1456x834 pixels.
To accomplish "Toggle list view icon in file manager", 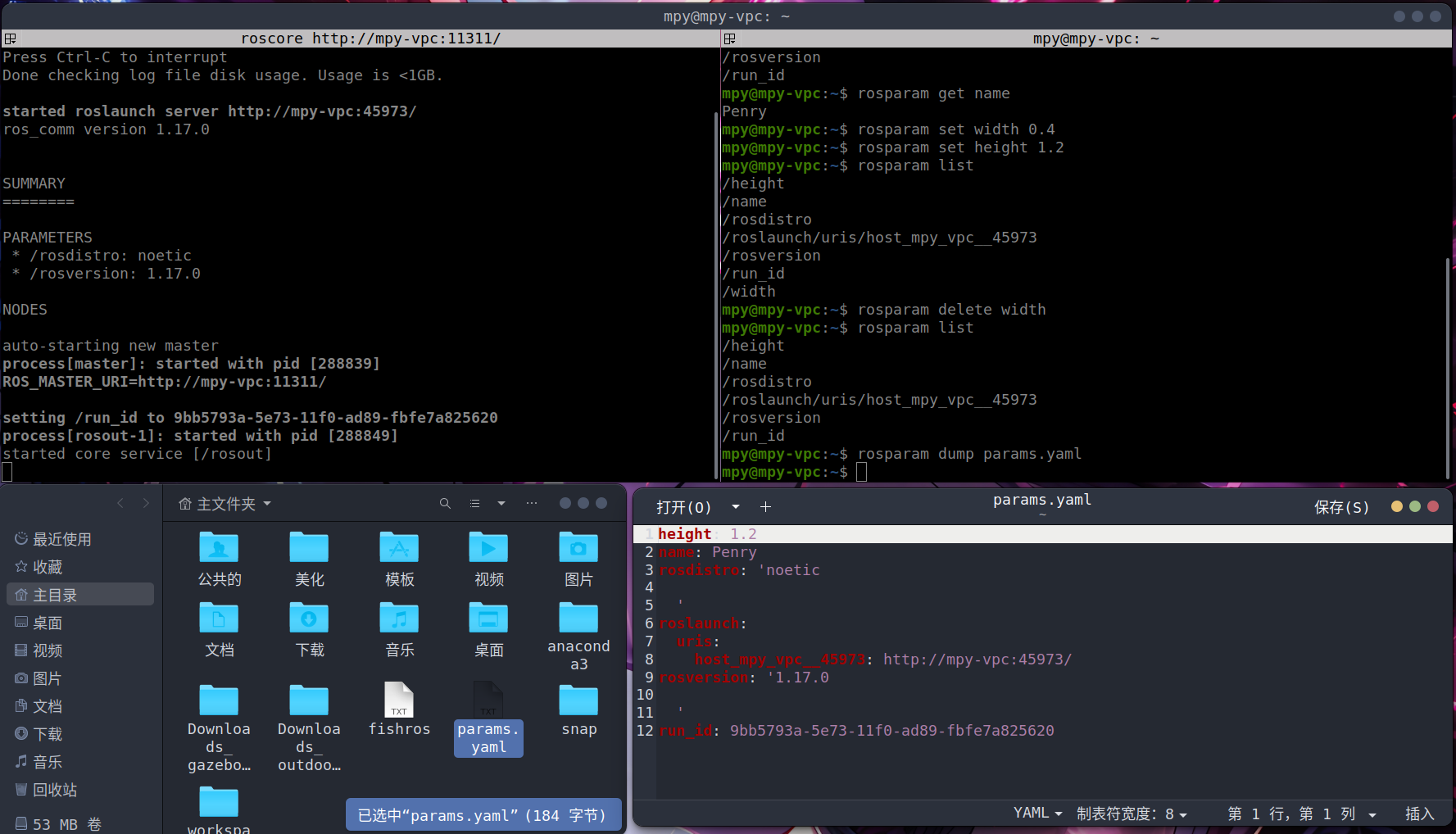I will (x=475, y=504).
